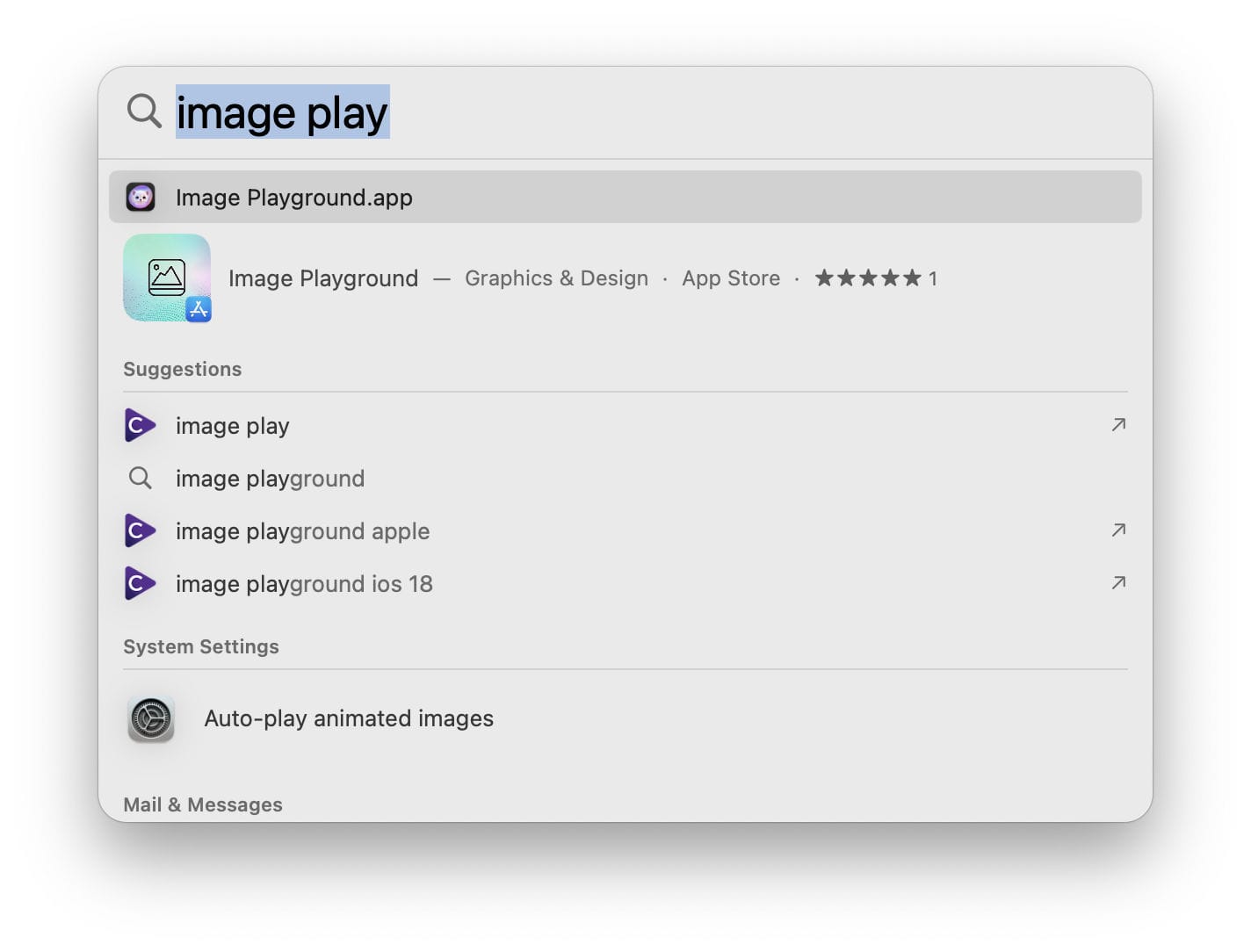
Task: Click the five-star rating
Action: (868, 278)
